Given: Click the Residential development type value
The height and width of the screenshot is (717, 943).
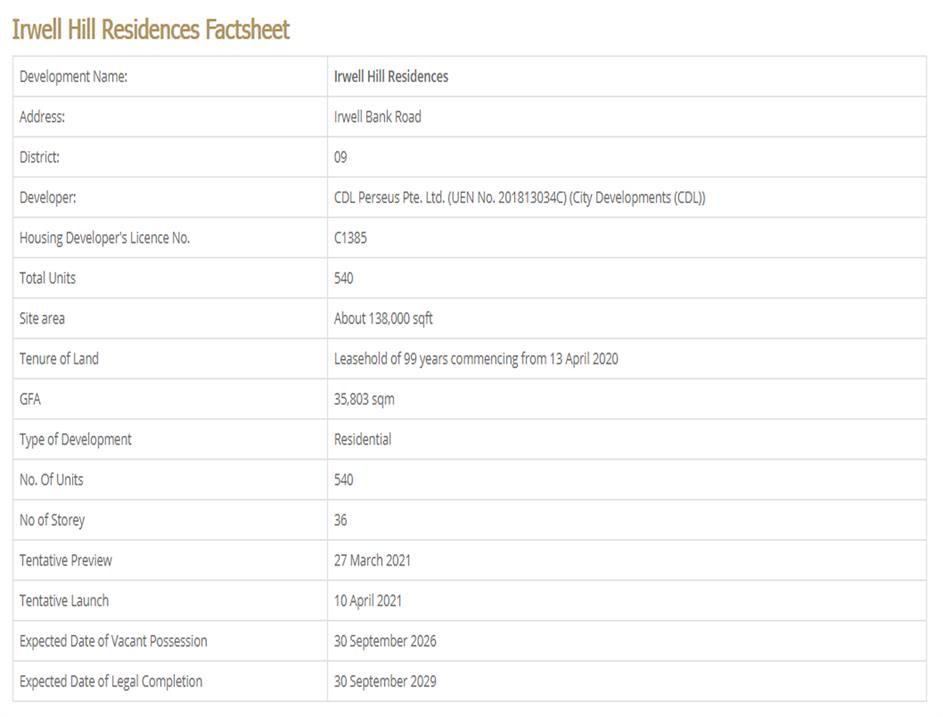Looking at the screenshot, I should click(362, 439).
